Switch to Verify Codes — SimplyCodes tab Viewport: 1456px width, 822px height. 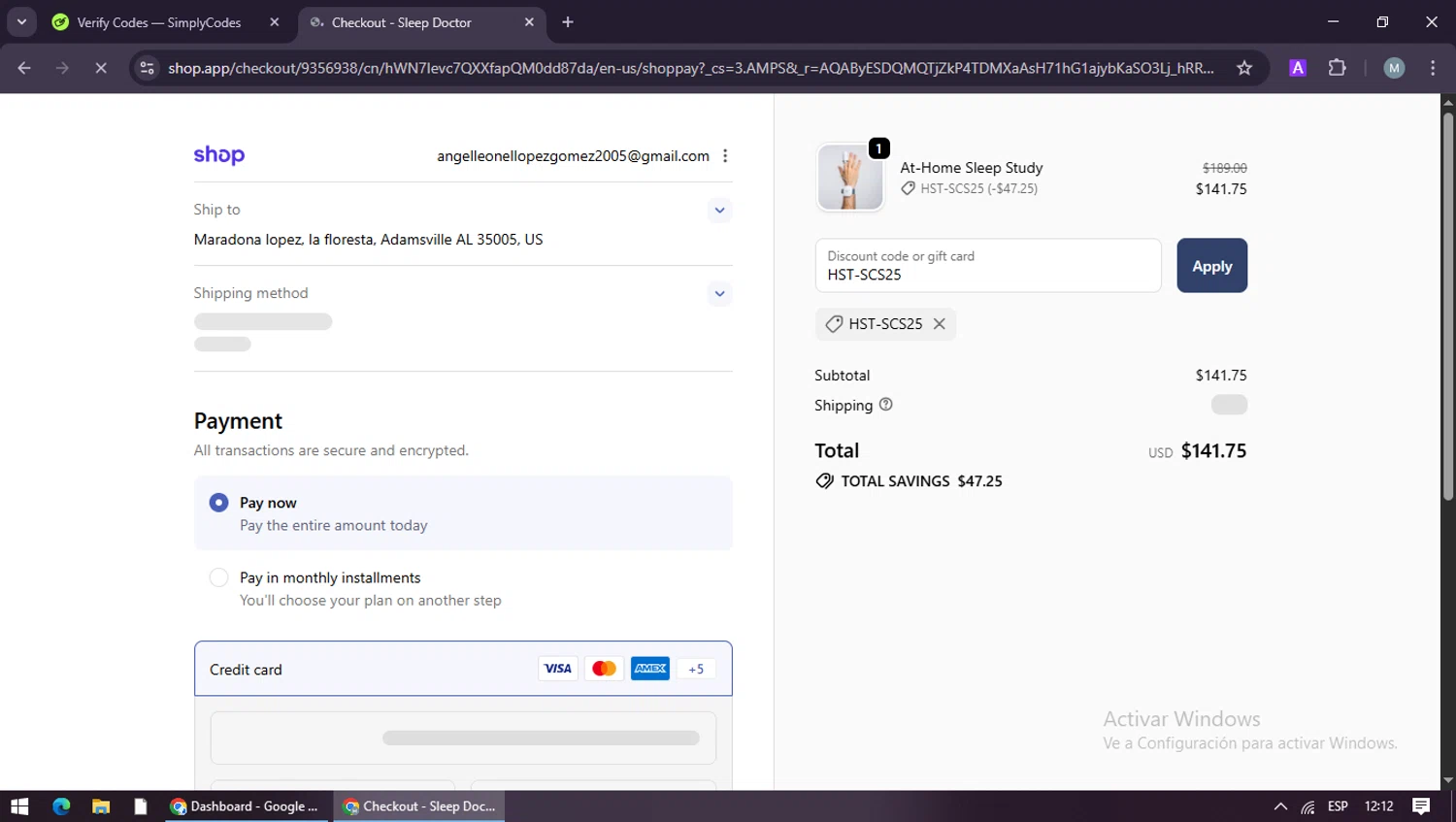158,22
